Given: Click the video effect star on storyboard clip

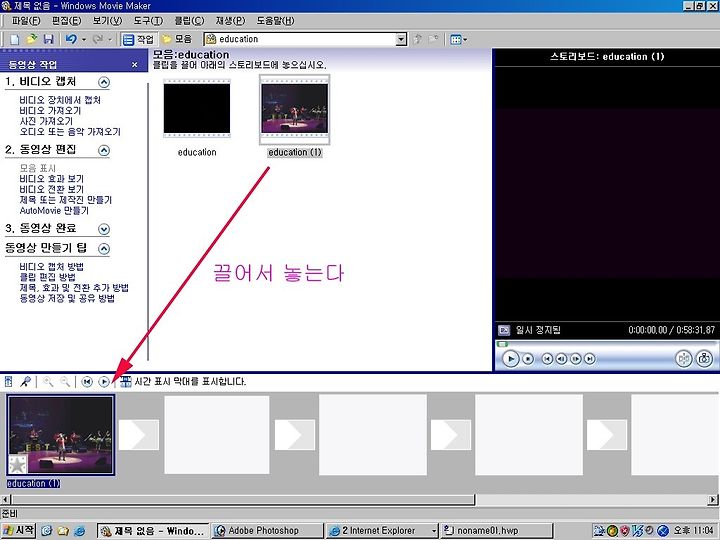Looking at the screenshot, I should 17,465.
